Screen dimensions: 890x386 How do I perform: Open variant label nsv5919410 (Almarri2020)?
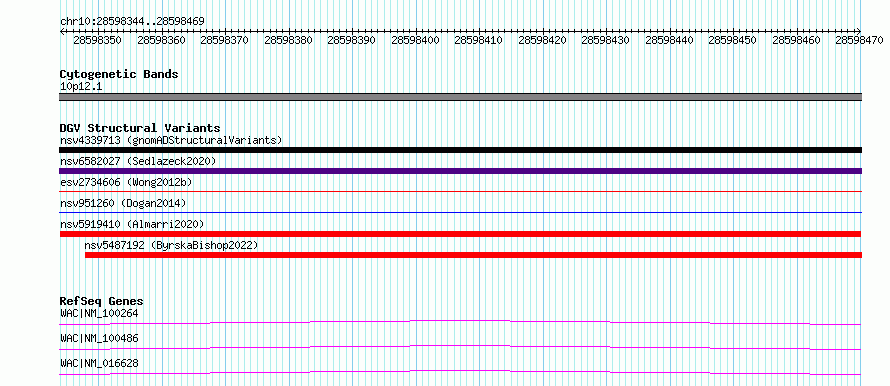[x=132, y=224]
